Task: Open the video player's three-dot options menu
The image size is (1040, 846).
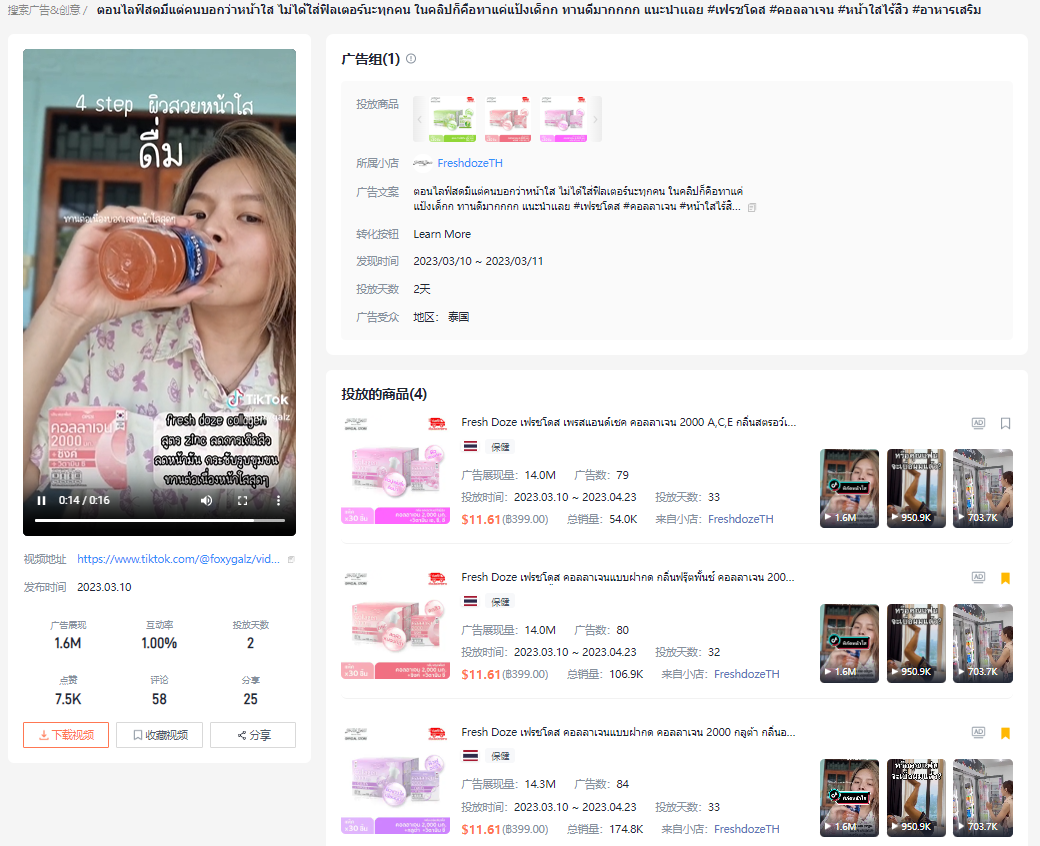Action: click(x=278, y=500)
